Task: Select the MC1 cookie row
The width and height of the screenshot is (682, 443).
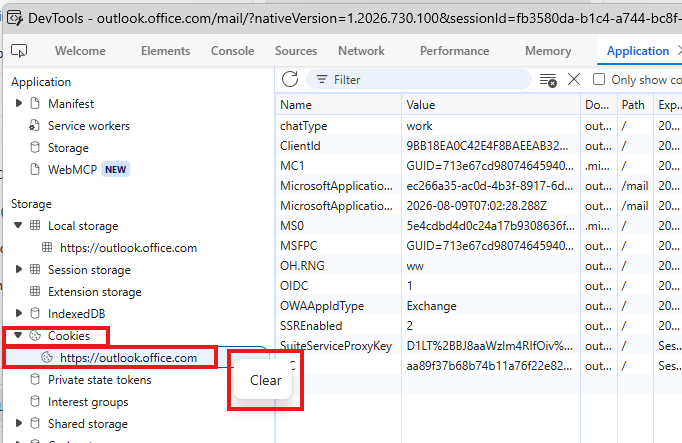Action: coord(478,166)
